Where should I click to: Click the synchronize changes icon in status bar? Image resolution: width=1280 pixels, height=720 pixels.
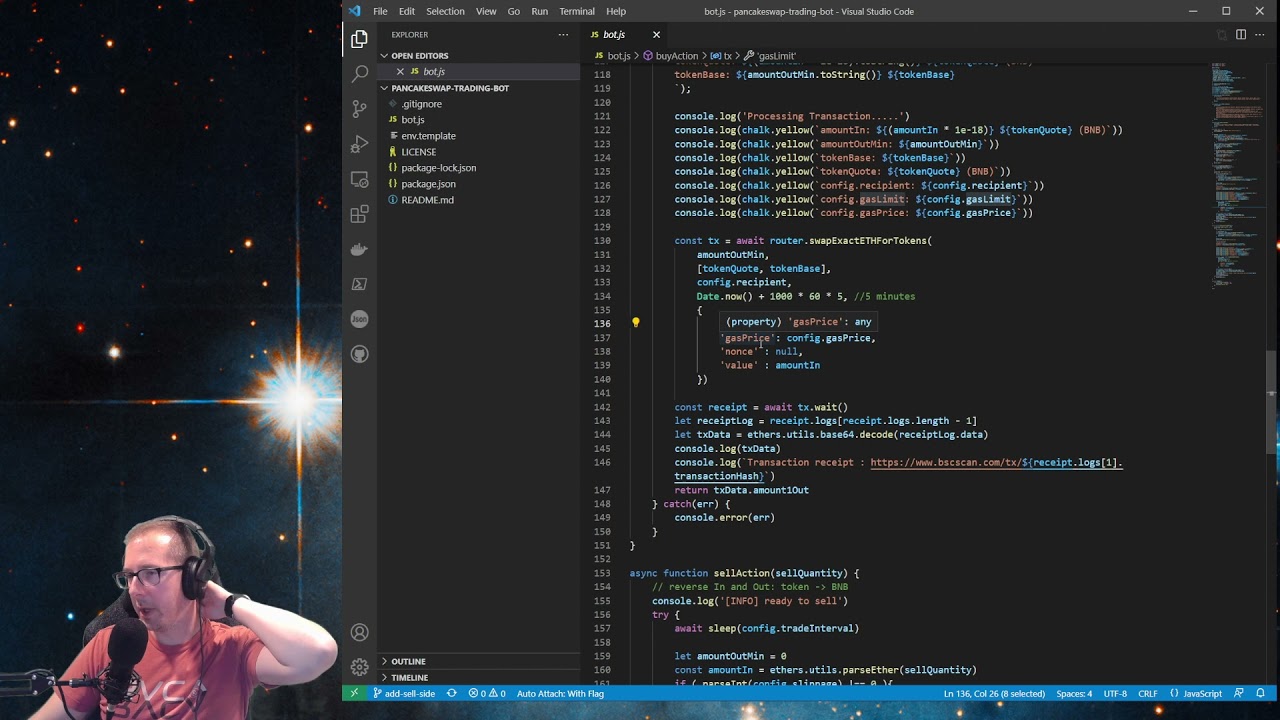click(451, 693)
